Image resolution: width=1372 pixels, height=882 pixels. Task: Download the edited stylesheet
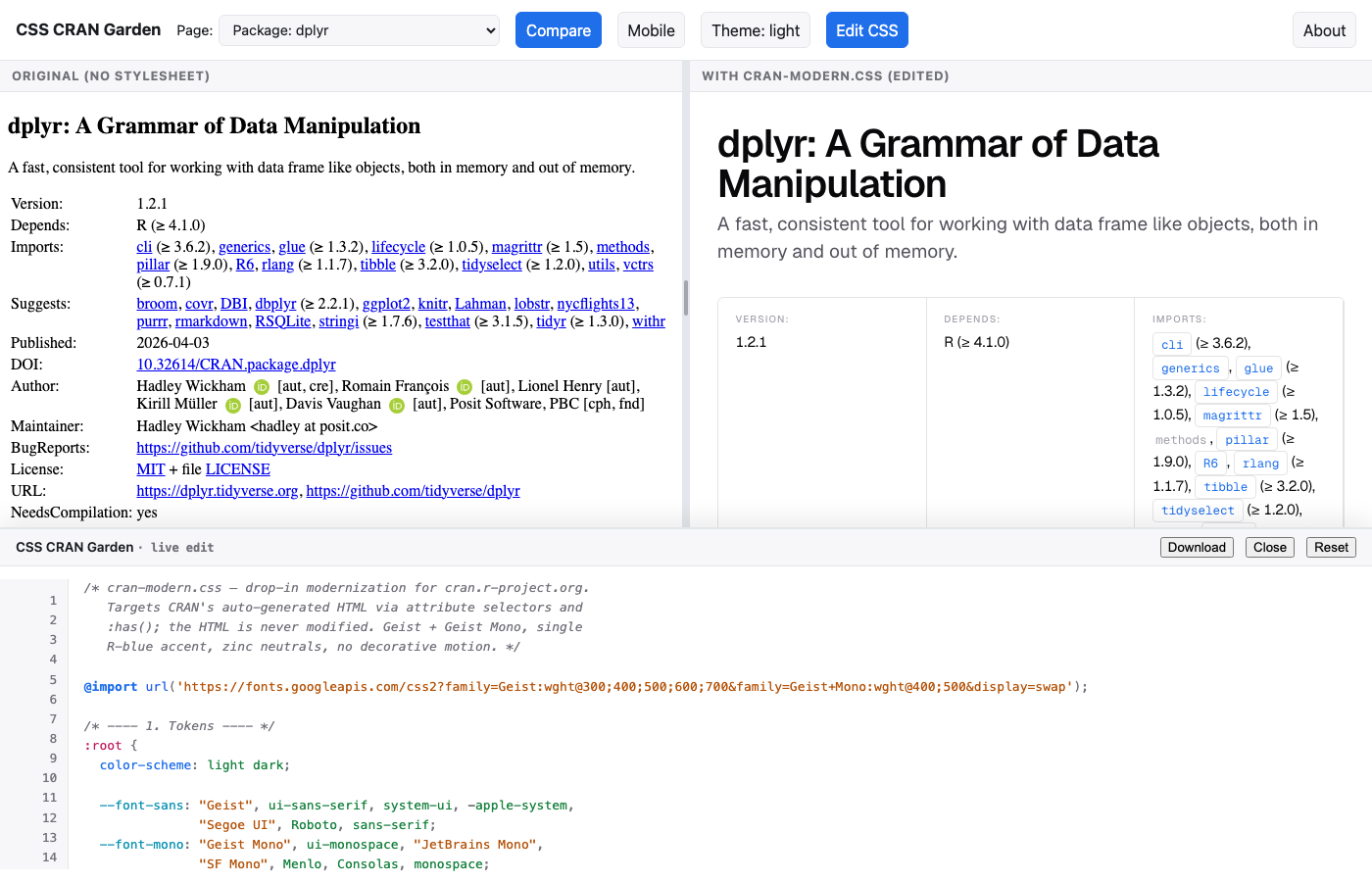click(x=1197, y=547)
